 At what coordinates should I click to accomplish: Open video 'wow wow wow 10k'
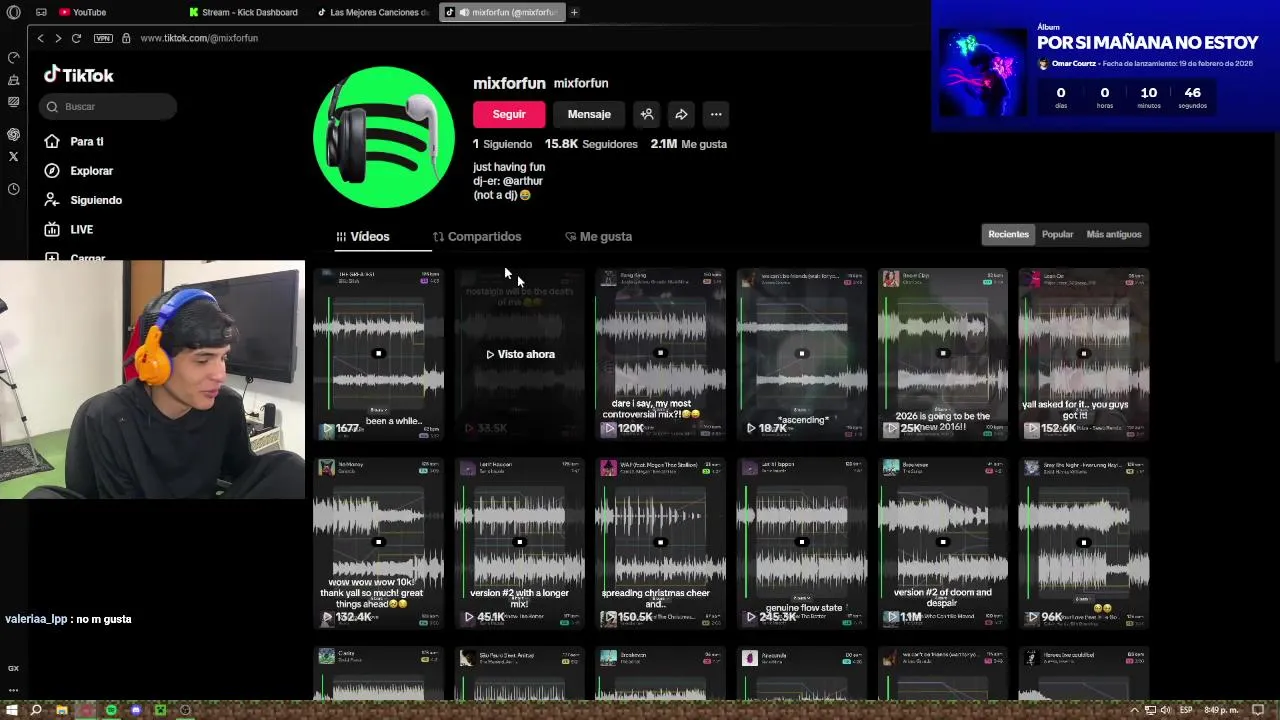point(378,543)
